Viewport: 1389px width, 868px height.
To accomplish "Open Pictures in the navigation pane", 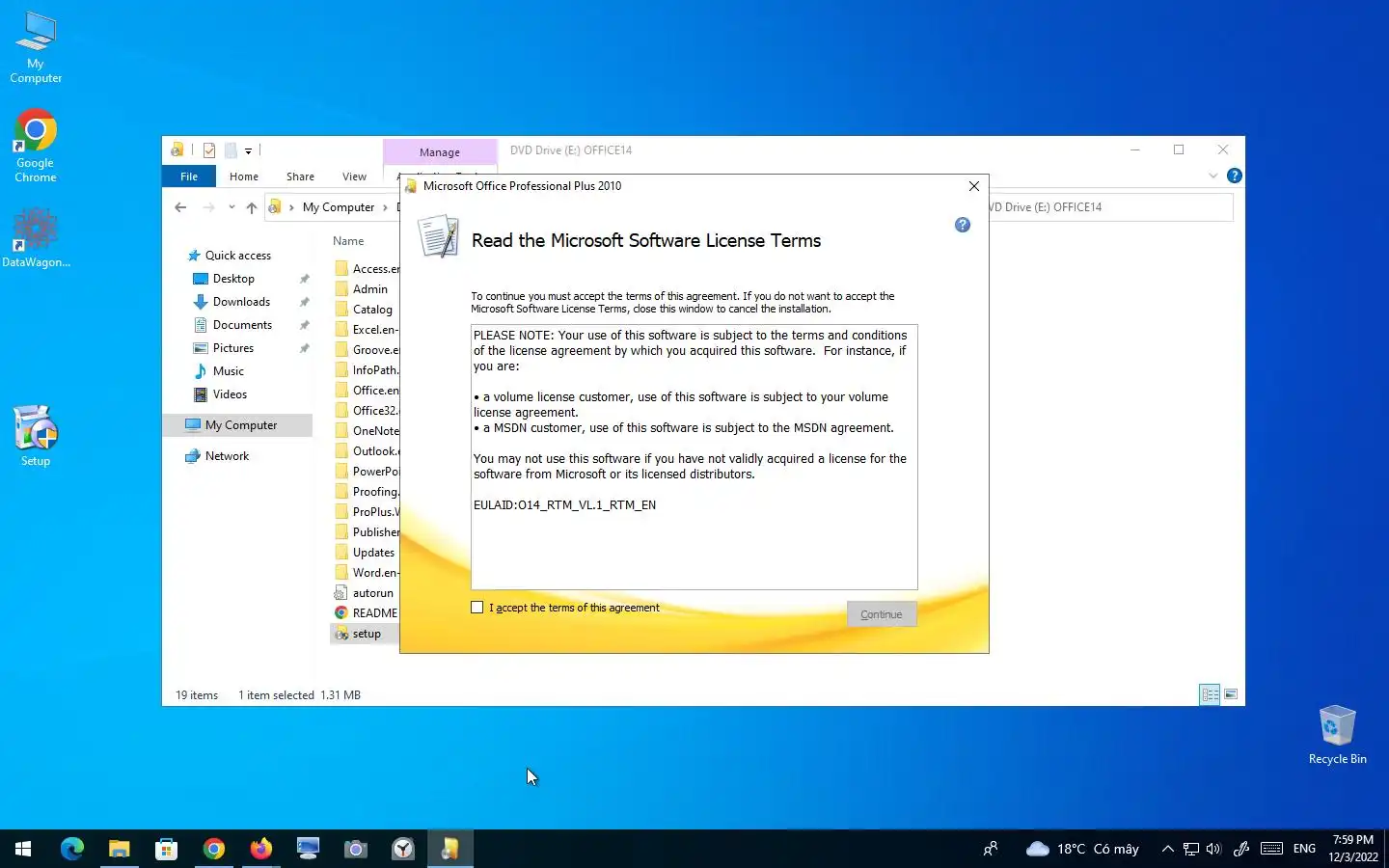I will point(233,348).
